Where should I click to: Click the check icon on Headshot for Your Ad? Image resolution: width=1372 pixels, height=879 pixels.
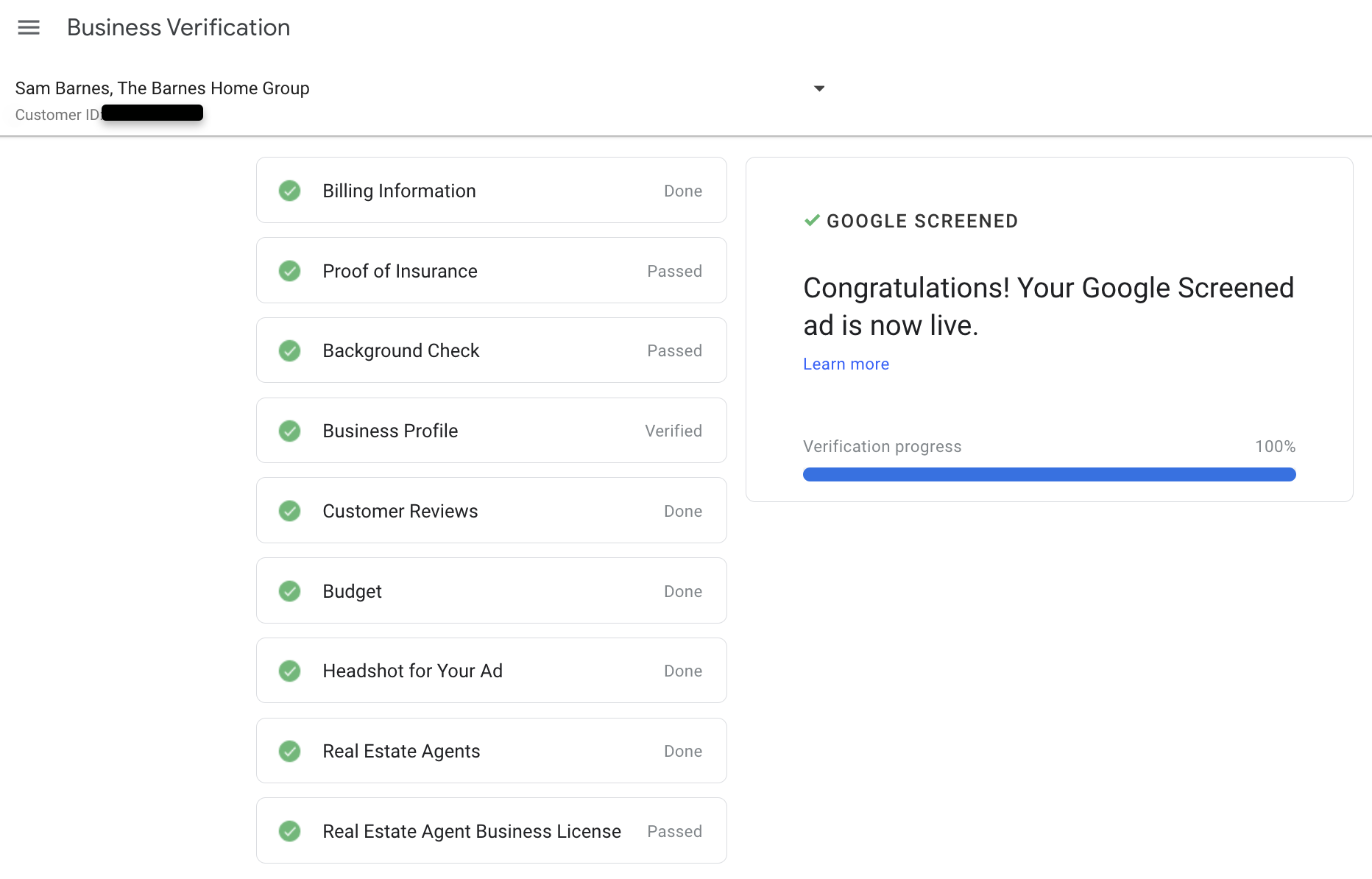(x=290, y=671)
